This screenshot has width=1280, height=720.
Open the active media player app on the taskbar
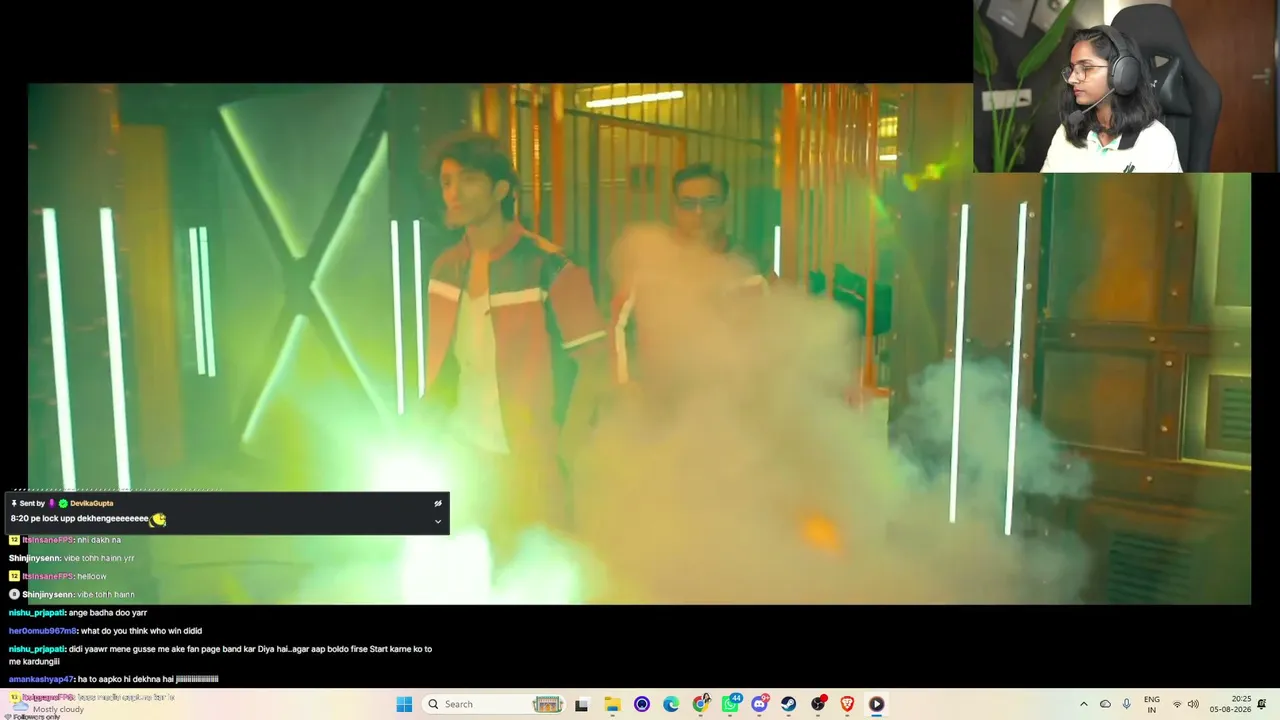(x=876, y=704)
